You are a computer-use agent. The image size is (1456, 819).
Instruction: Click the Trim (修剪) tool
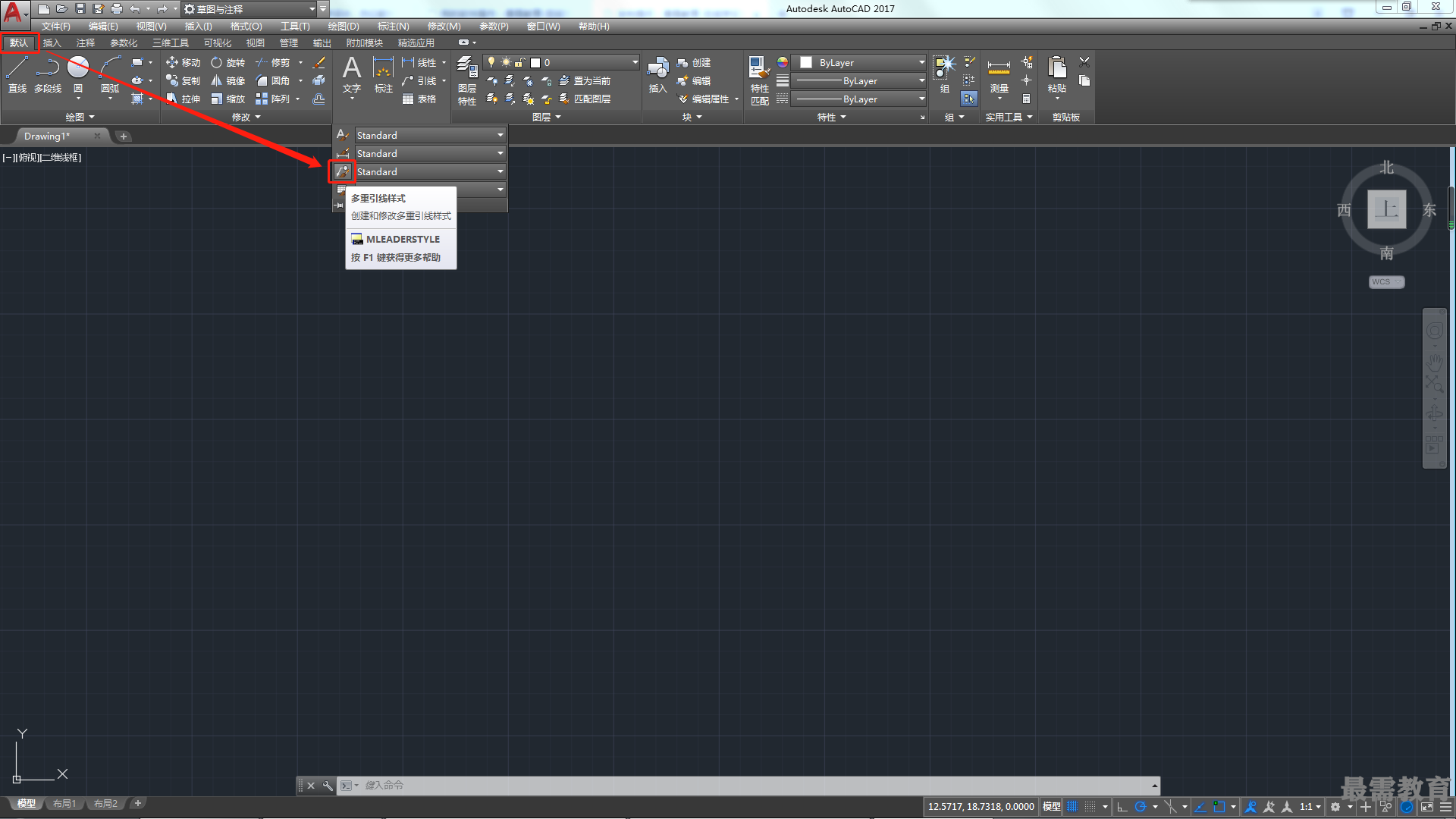tap(273, 62)
